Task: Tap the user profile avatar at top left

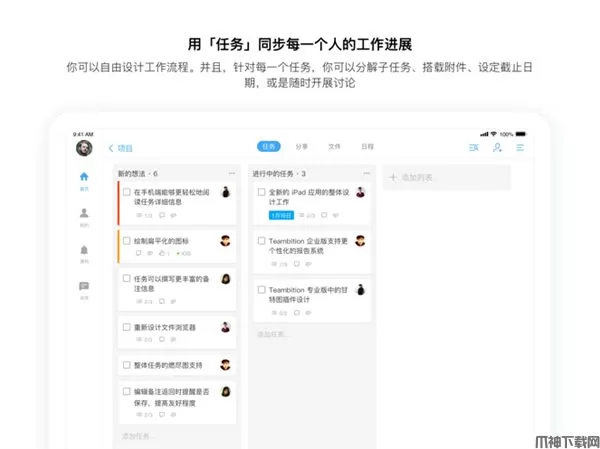Action: (x=84, y=148)
